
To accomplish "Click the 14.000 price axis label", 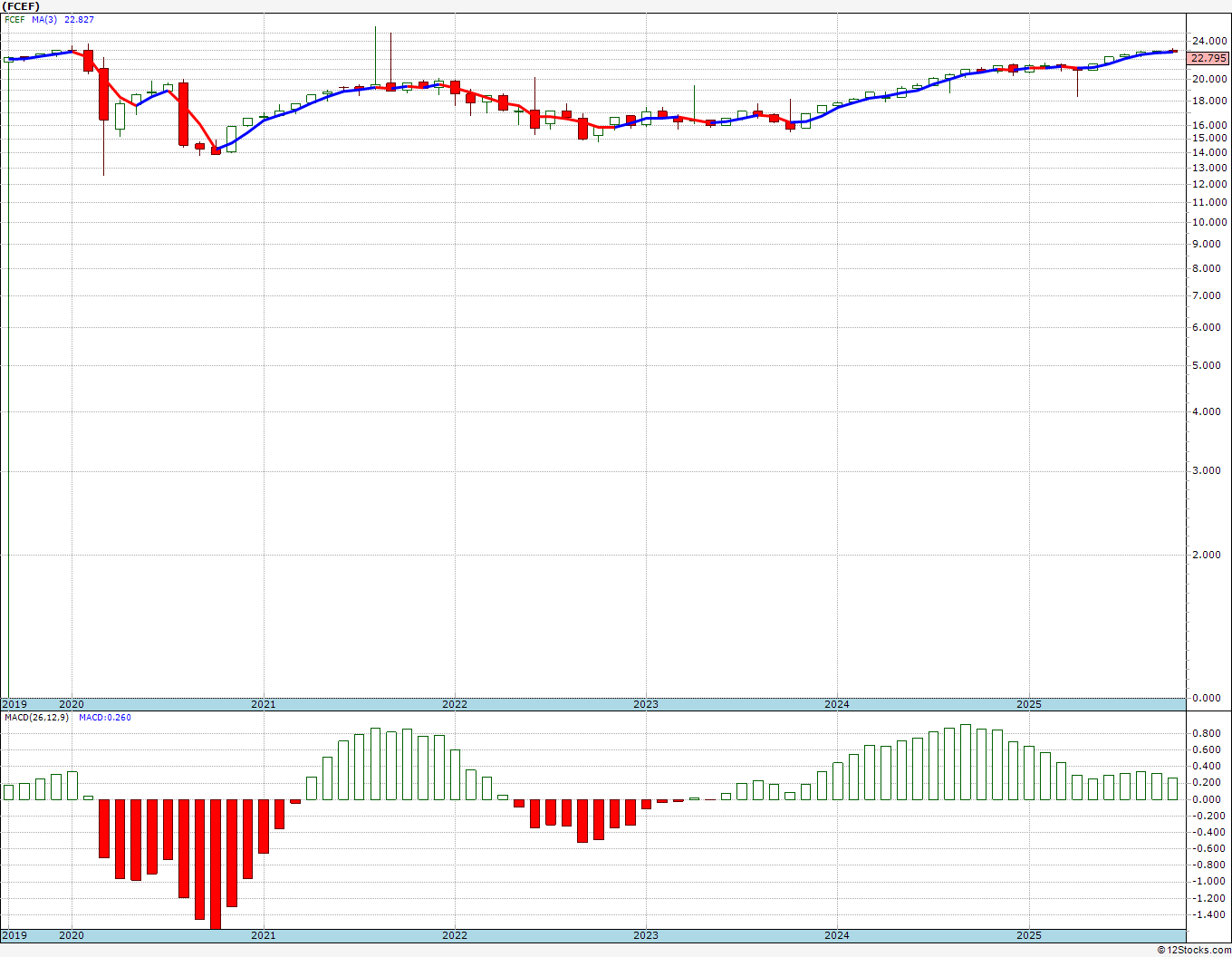I will click(1210, 153).
